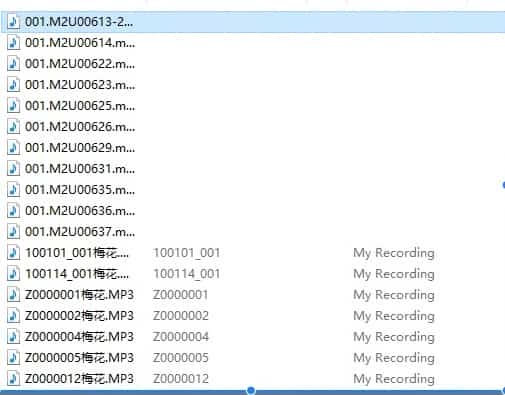Click title cell 100114_001
This screenshot has width=505, height=395.
[187, 274]
